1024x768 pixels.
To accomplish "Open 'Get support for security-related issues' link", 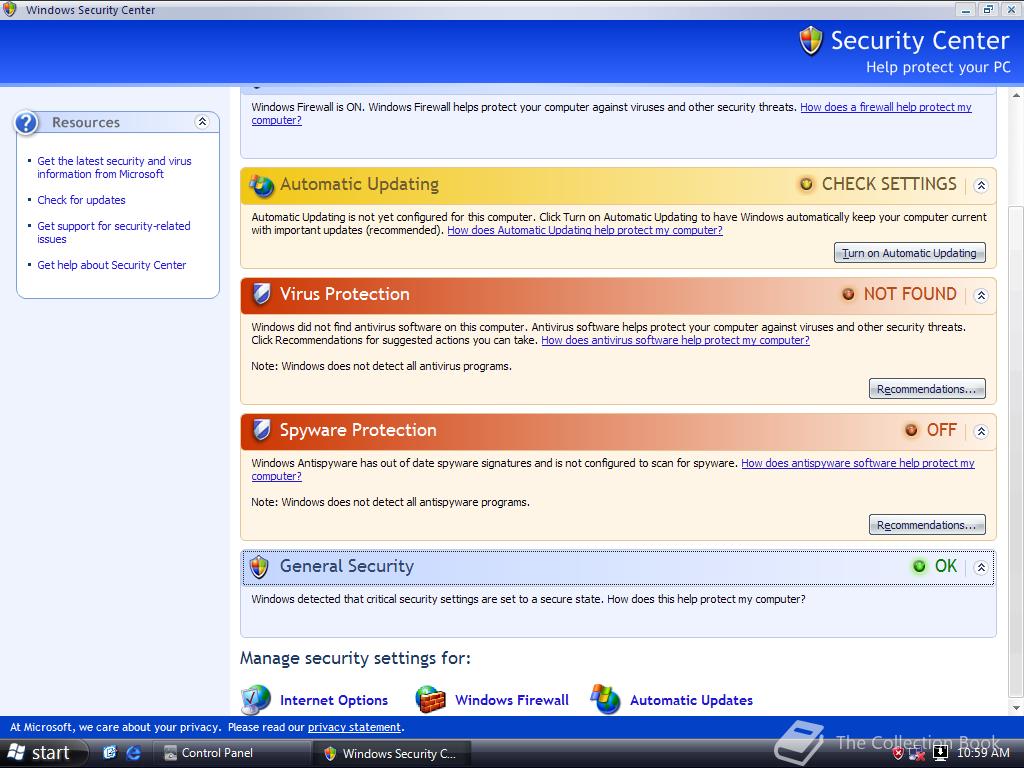I will [114, 232].
